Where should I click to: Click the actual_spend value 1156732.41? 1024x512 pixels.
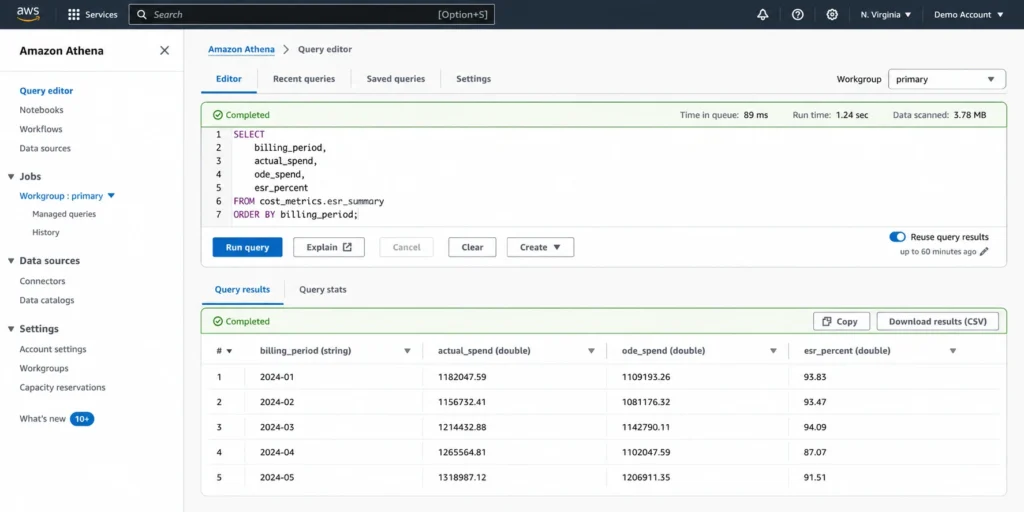click(462, 402)
